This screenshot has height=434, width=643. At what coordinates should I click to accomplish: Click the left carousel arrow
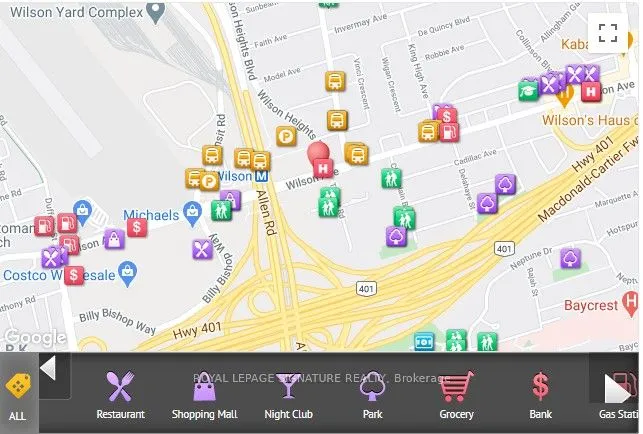point(48,368)
